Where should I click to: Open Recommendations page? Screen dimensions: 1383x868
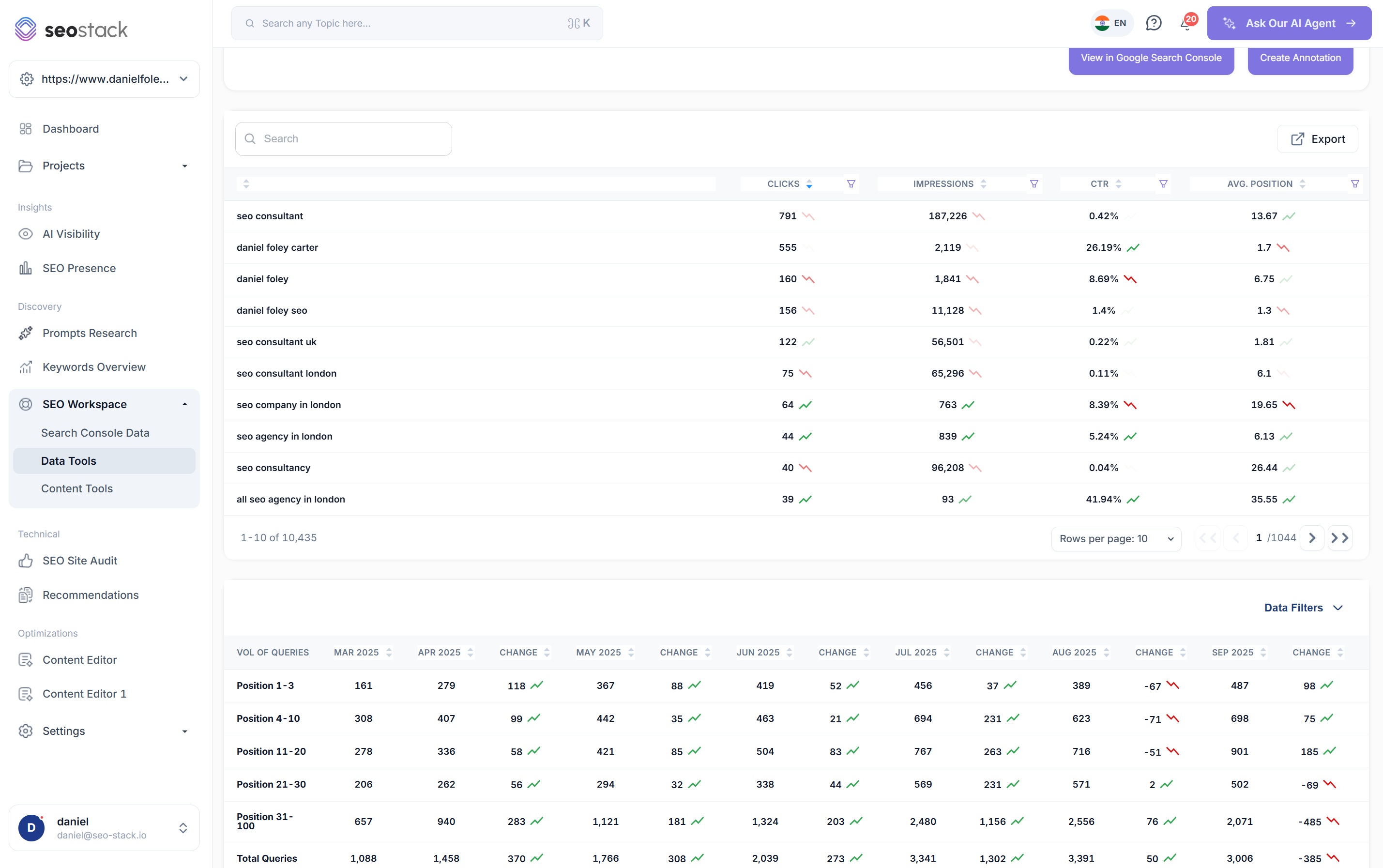91,595
